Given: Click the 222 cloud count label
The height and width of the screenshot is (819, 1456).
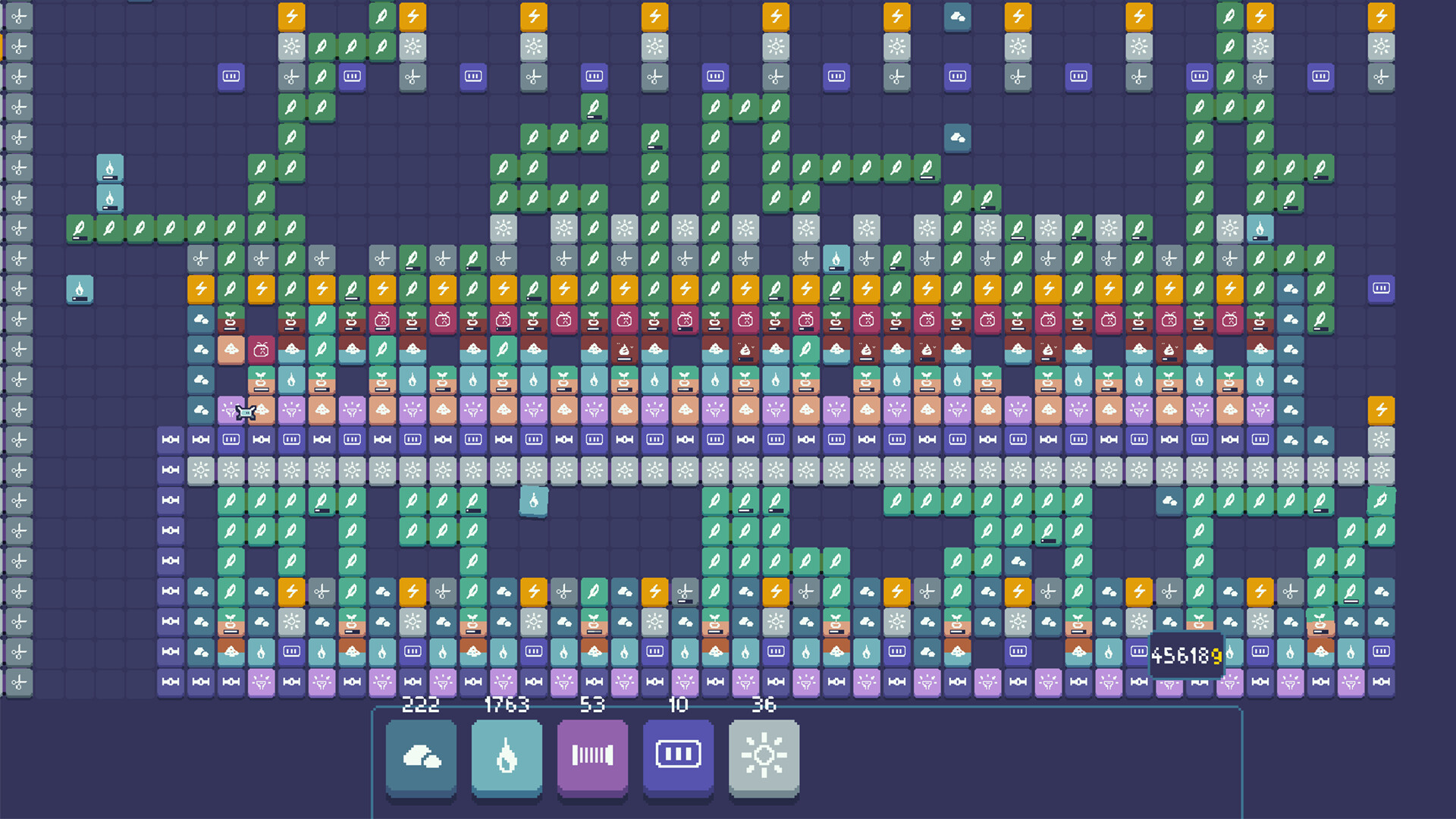Looking at the screenshot, I should [x=421, y=704].
